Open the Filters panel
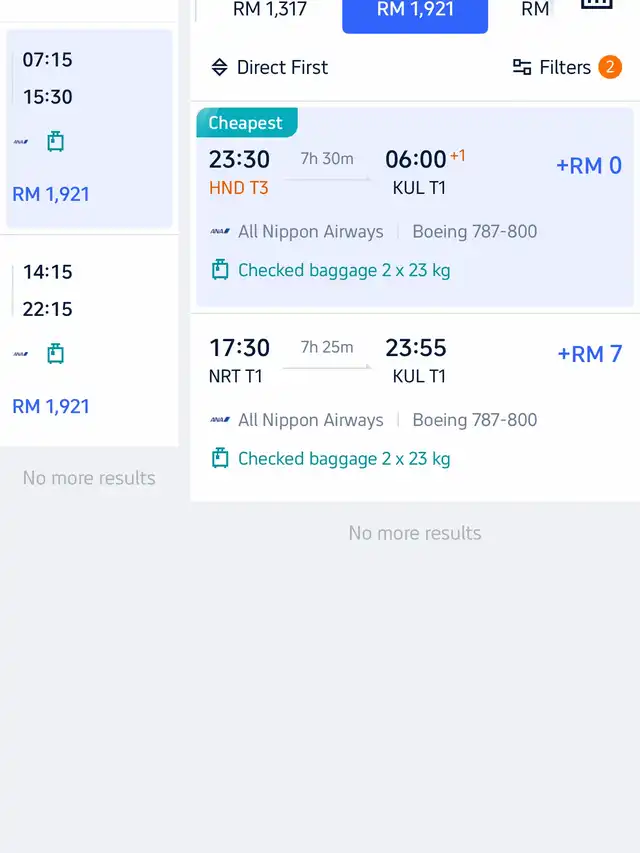The width and height of the screenshot is (640, 853). pyautogui.click(x=567, y=67)
